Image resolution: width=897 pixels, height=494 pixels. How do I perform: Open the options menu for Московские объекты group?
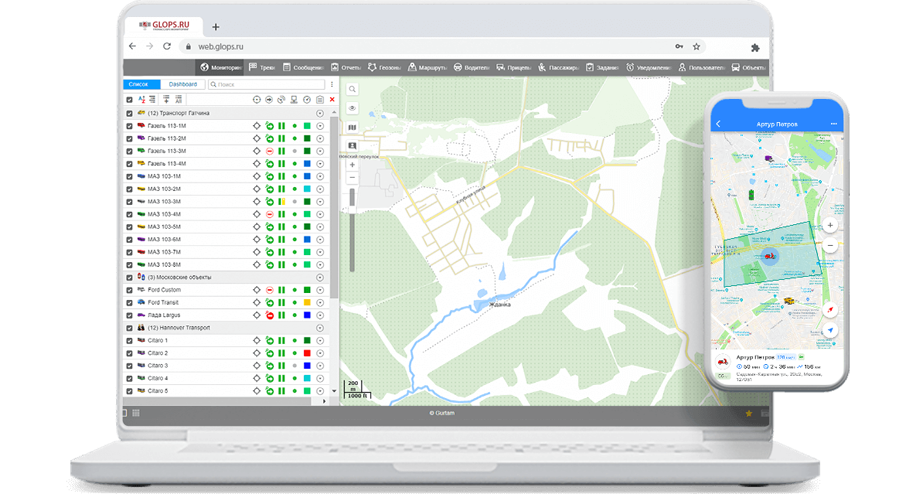[320, 277]
